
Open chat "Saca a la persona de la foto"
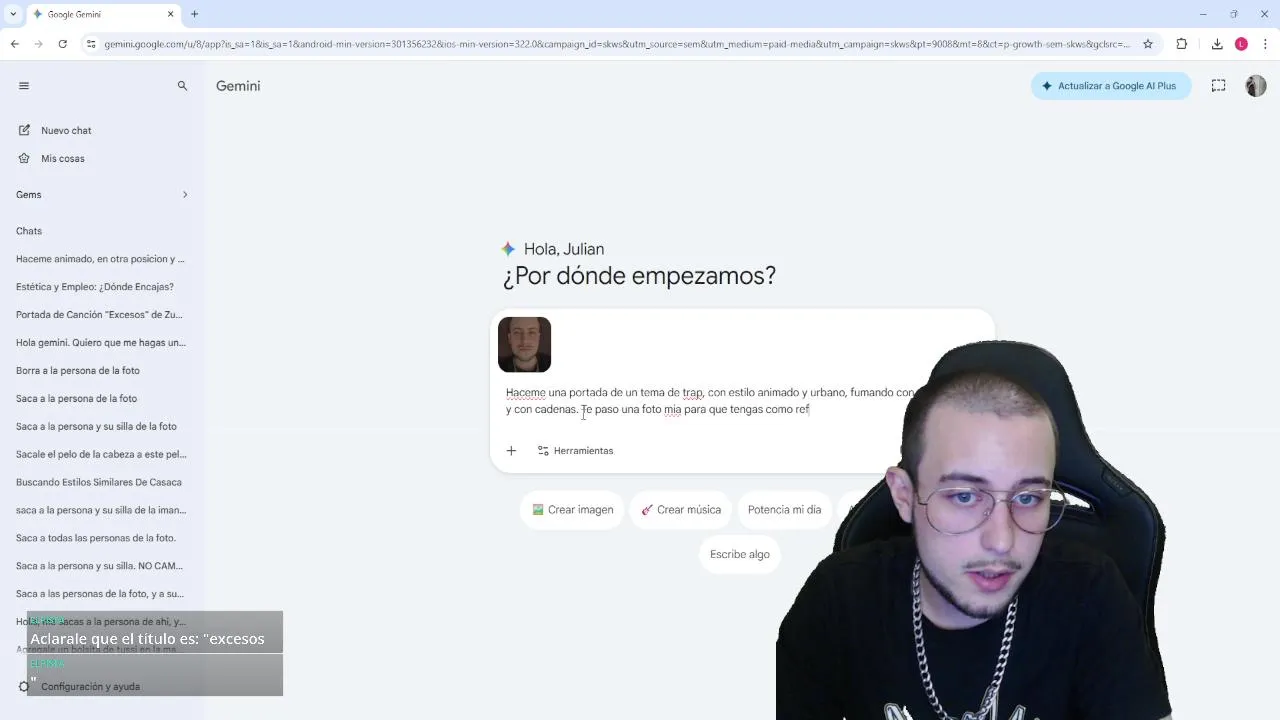[x=76, y=399]
